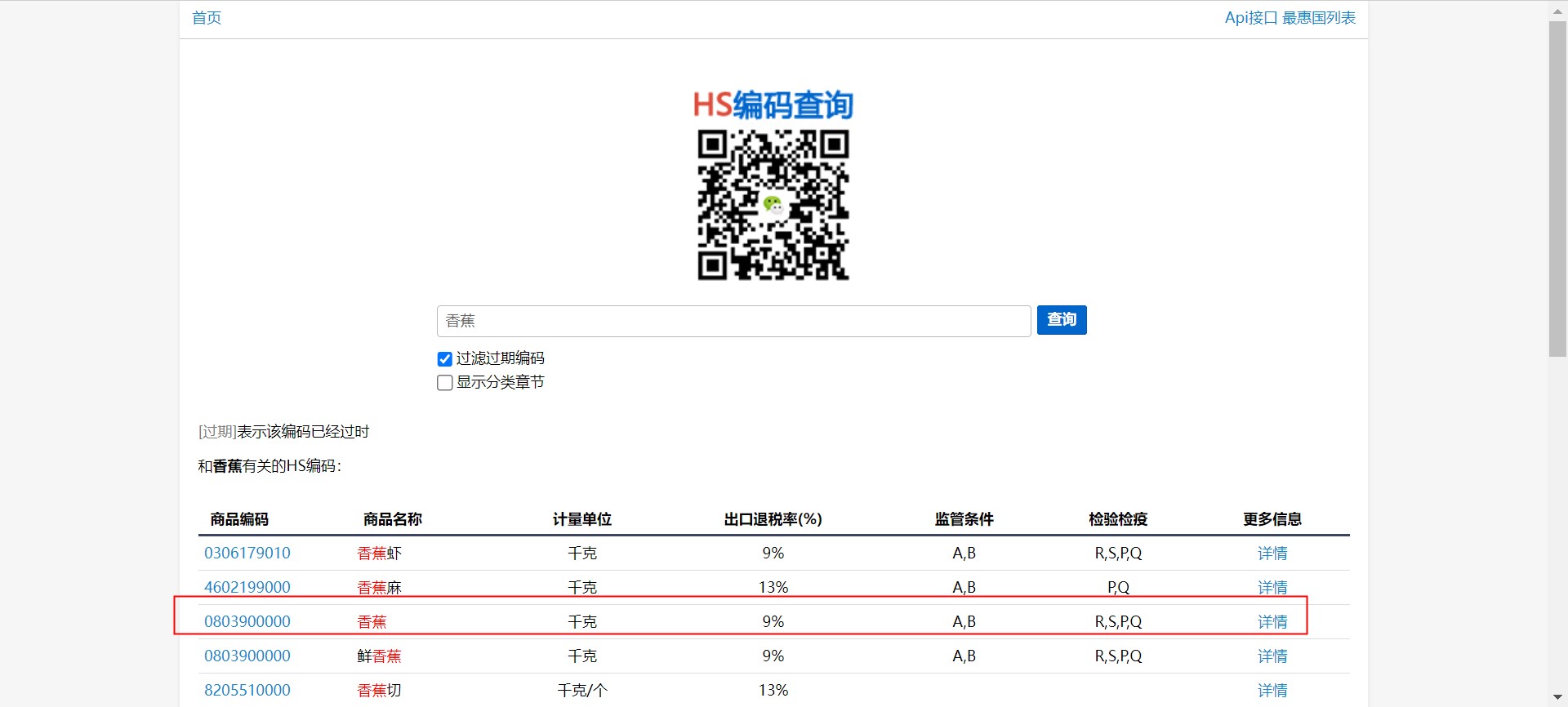Focus the search field containing 香蕉

tap(733, 321)
